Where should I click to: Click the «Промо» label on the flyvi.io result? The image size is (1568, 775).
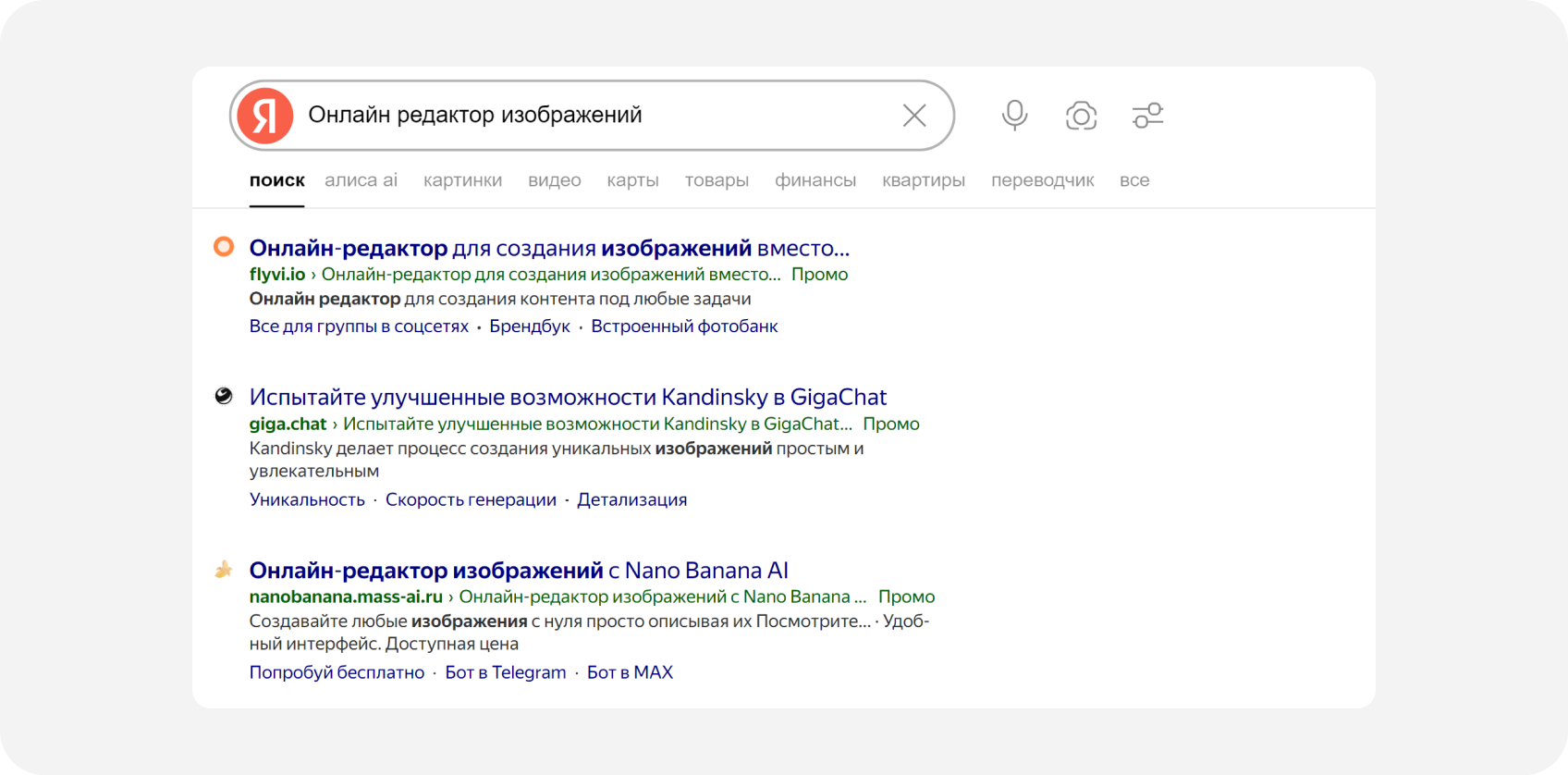point(819,275)
